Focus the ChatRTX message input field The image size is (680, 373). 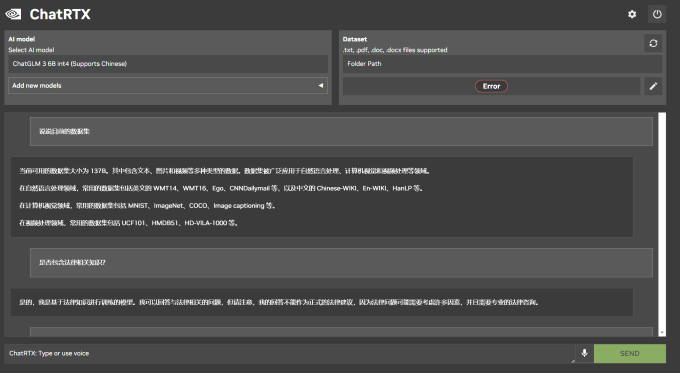[x=289, y=353]
